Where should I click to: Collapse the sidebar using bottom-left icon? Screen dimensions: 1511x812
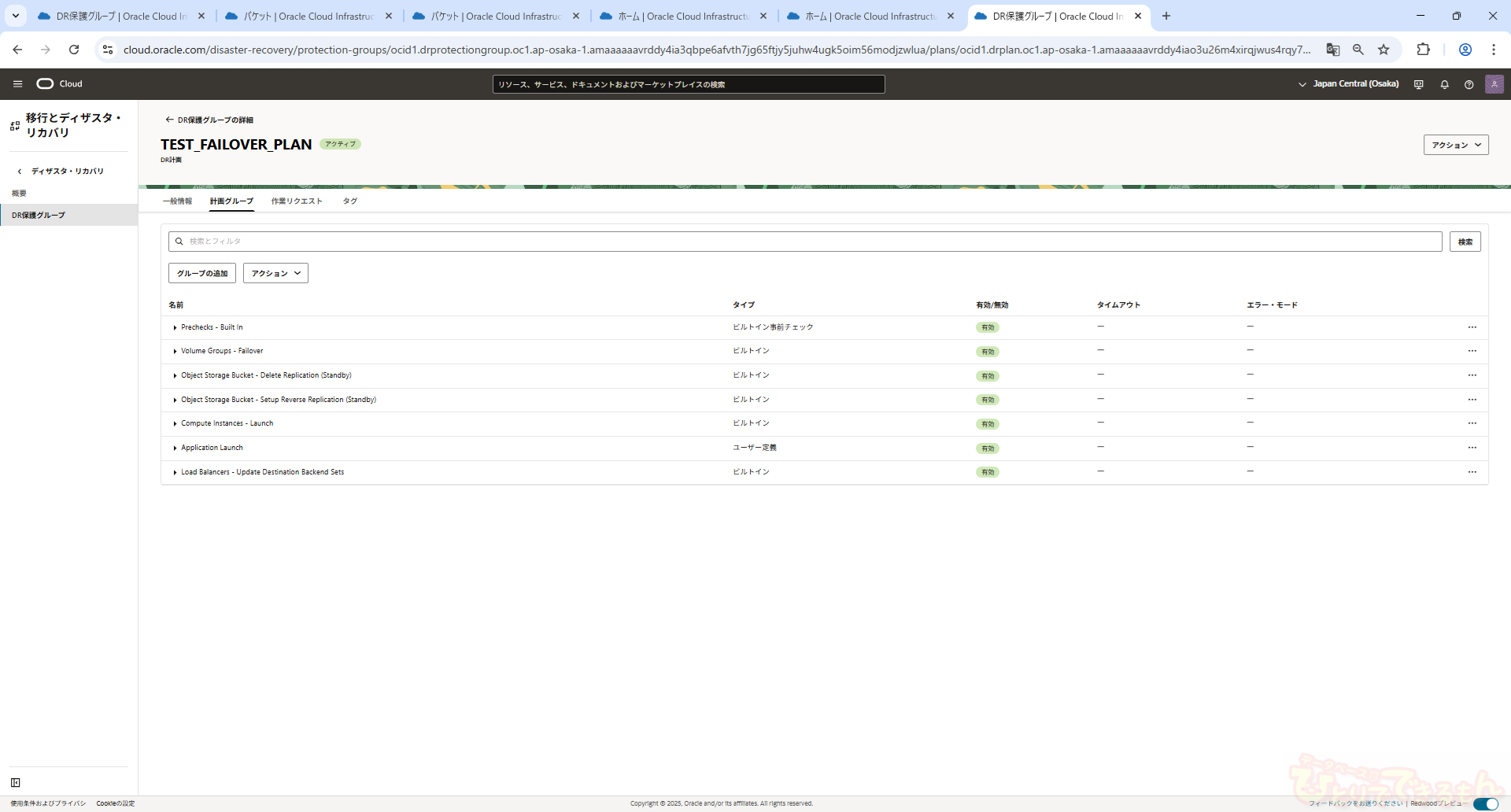coord(16,782)
